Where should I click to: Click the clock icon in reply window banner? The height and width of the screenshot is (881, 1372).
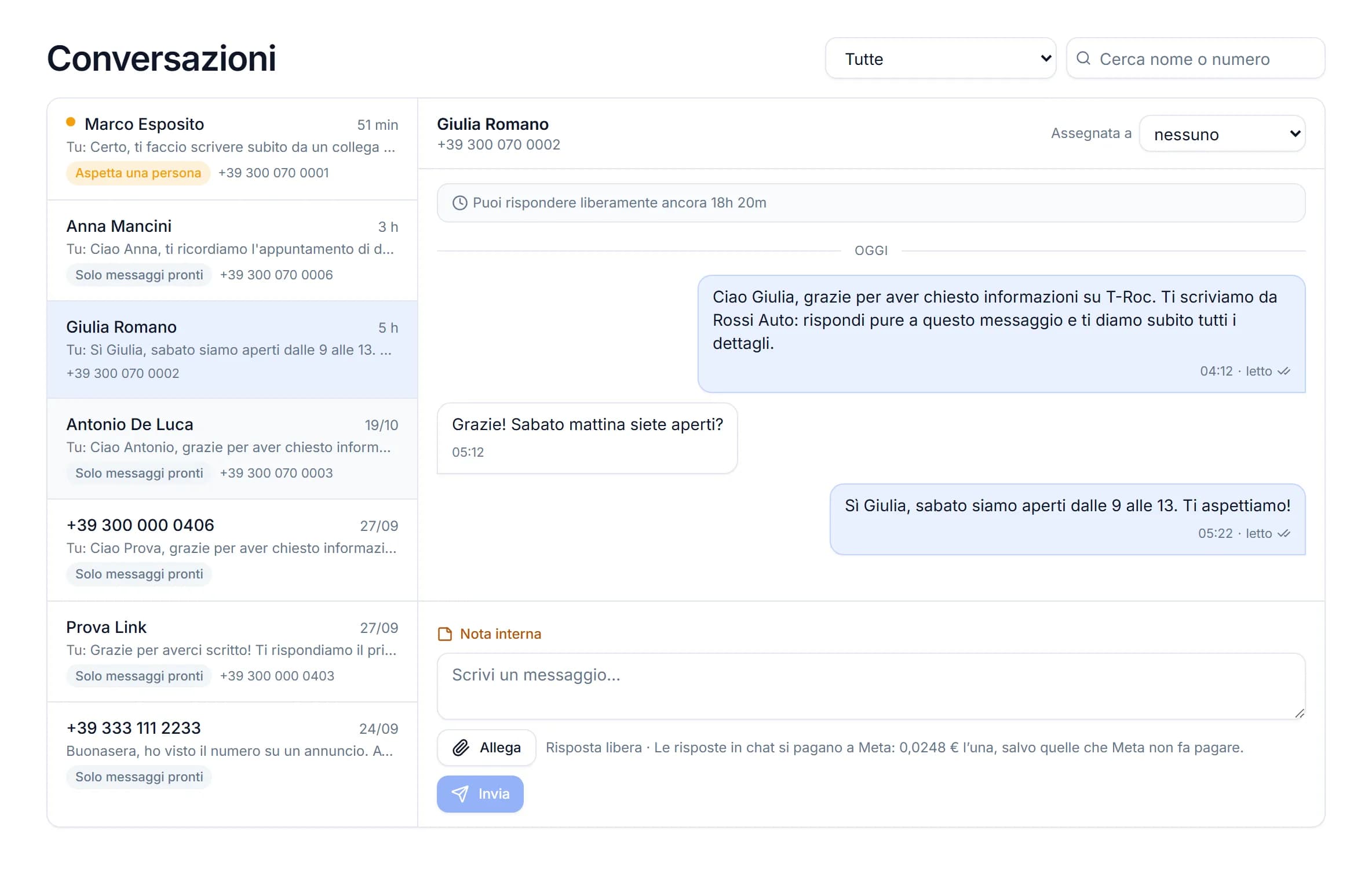point(459,203)
